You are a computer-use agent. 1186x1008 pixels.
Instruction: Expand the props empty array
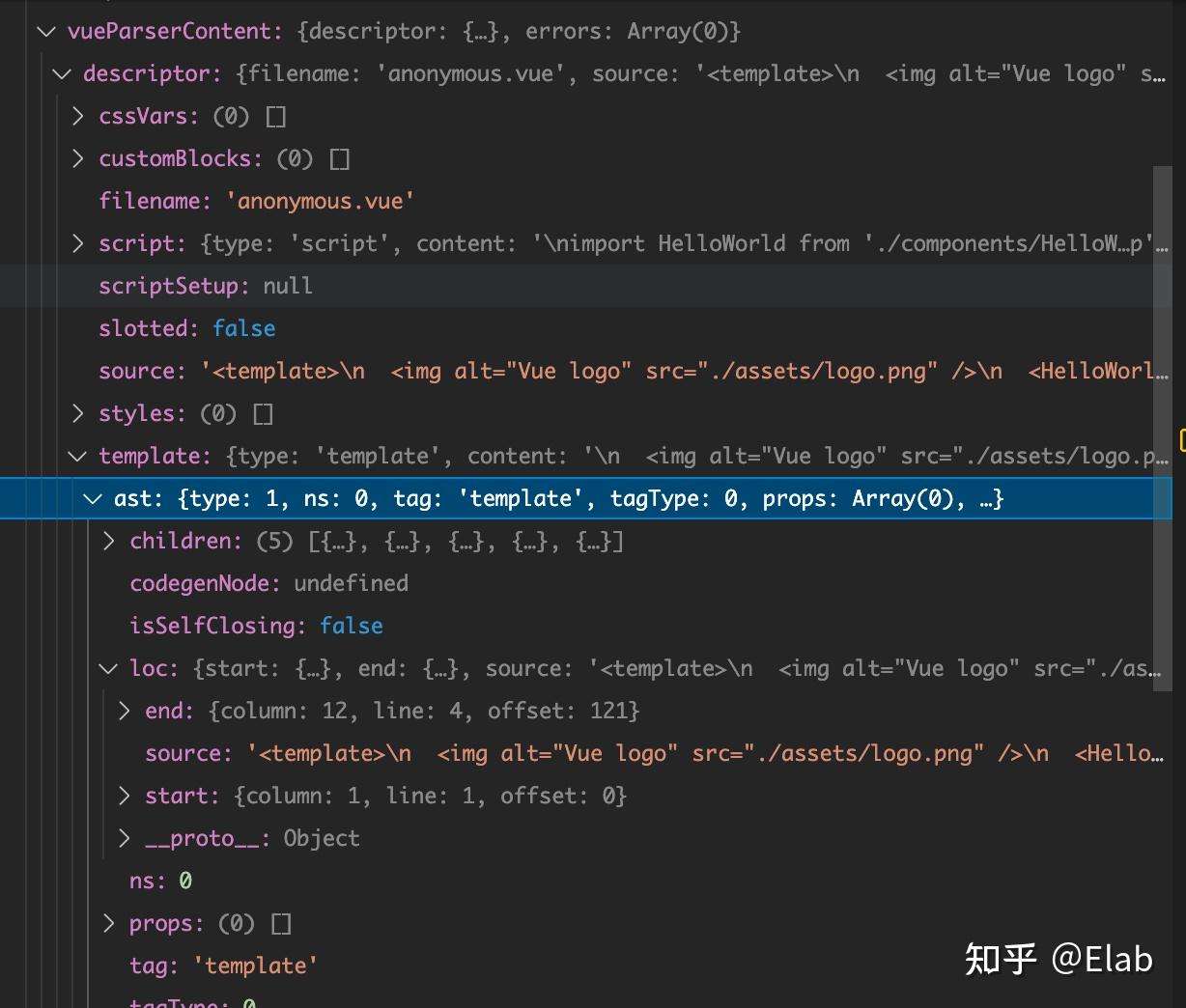[x=109, y=923]
